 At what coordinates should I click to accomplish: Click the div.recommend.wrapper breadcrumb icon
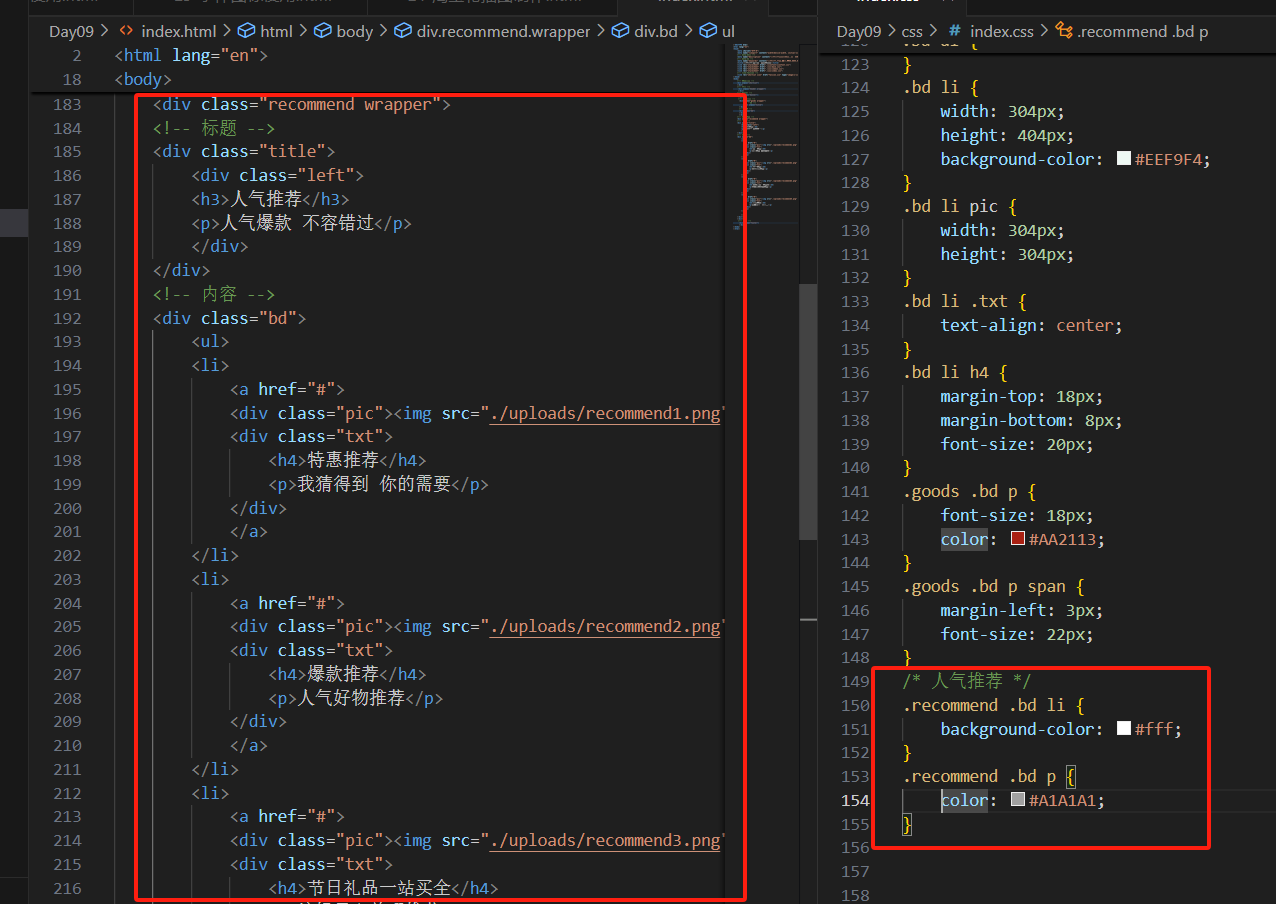403,31
